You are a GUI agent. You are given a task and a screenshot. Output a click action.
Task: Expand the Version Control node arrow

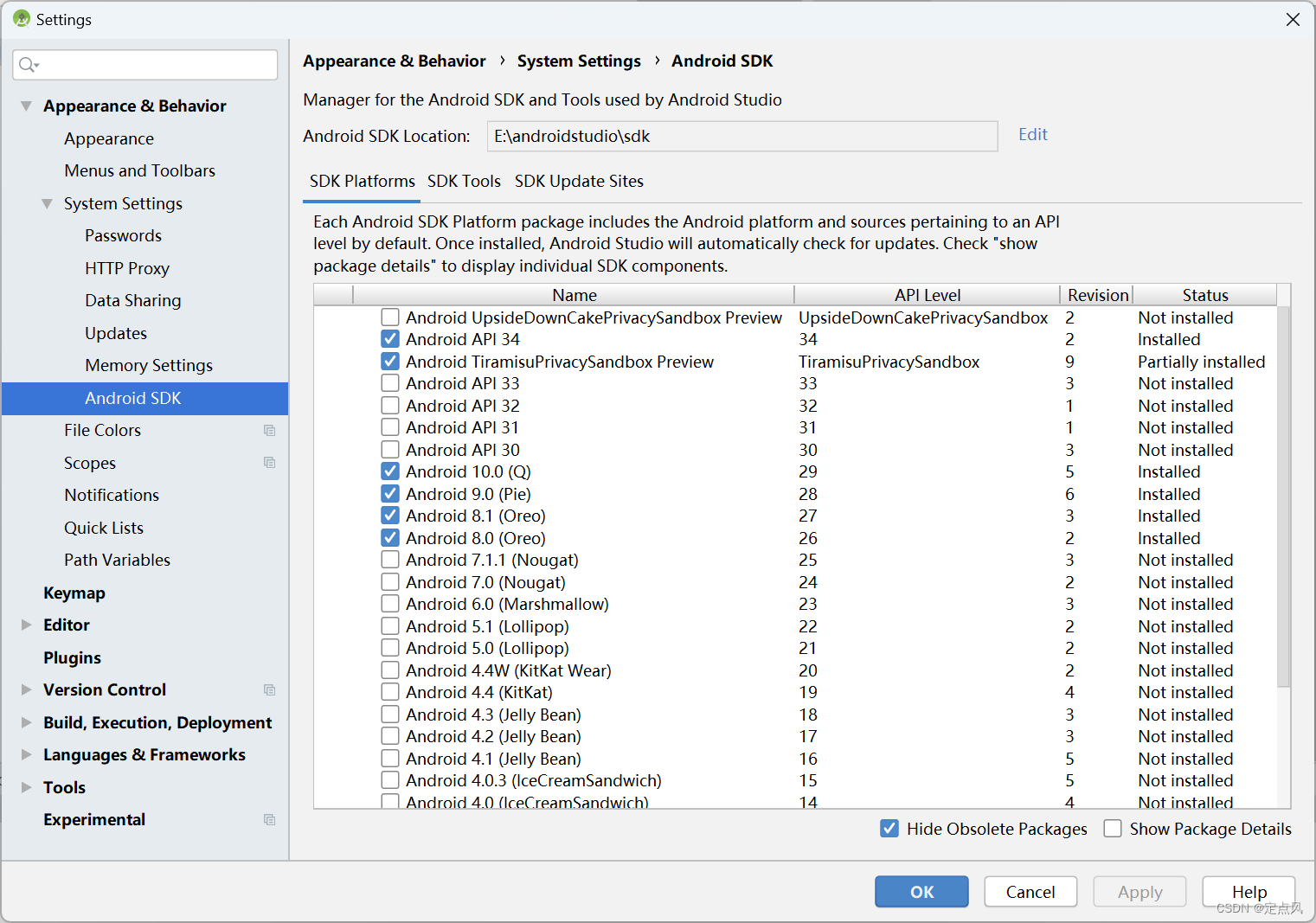(x=26, y=689)
